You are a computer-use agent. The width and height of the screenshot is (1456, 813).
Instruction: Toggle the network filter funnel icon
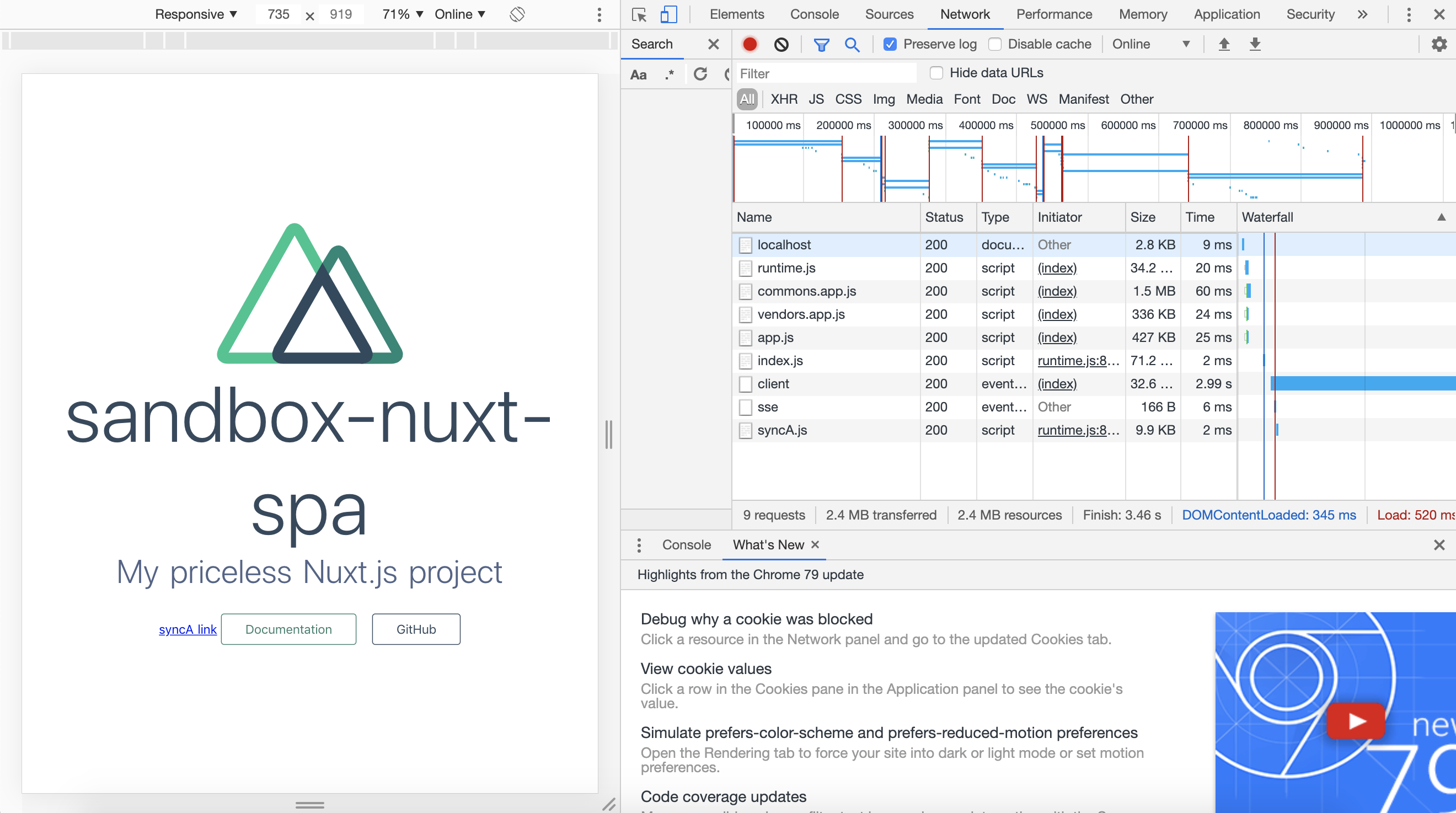(x=821, y=44)
